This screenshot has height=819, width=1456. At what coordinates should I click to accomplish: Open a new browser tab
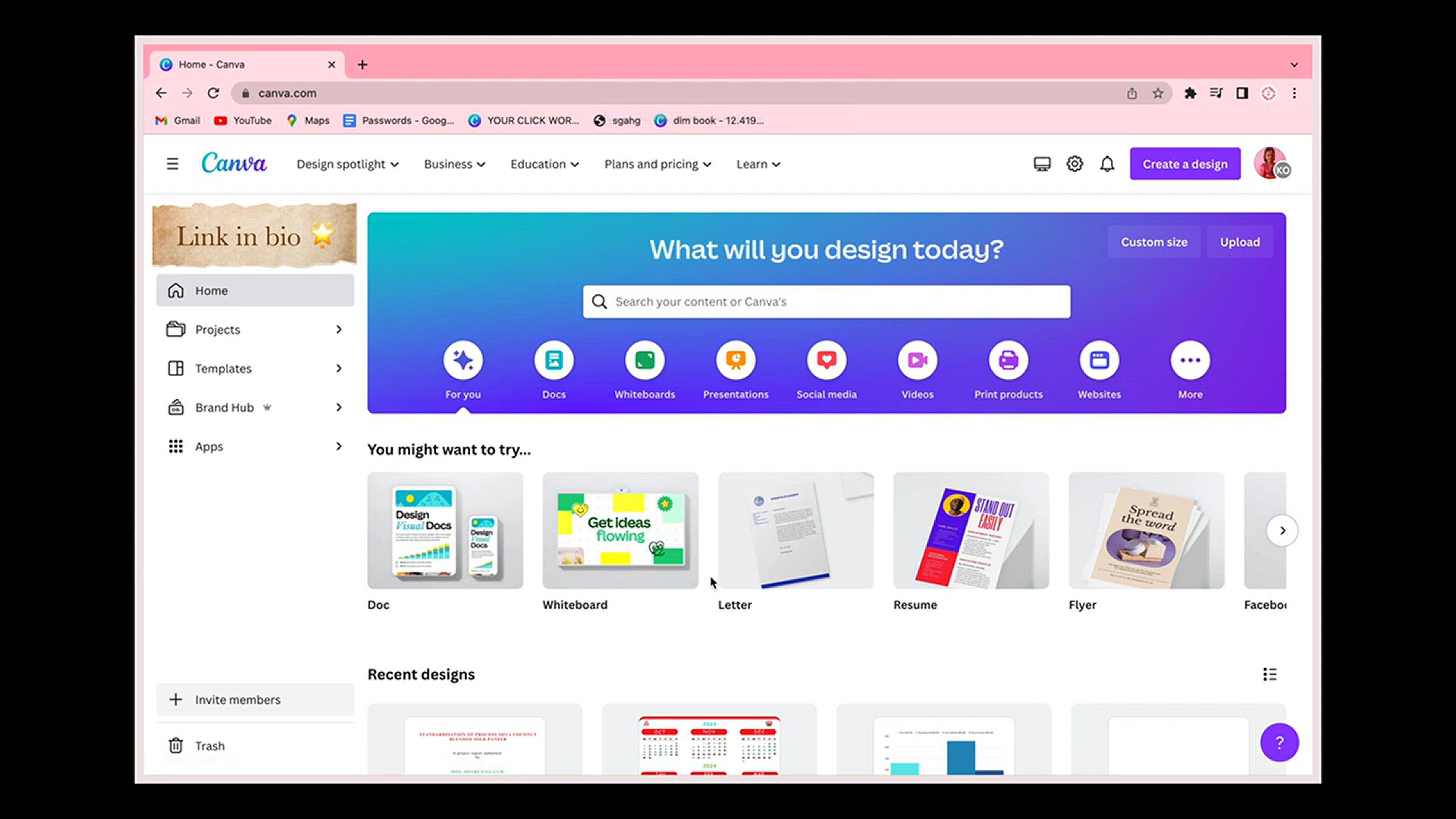coord(362,64)
